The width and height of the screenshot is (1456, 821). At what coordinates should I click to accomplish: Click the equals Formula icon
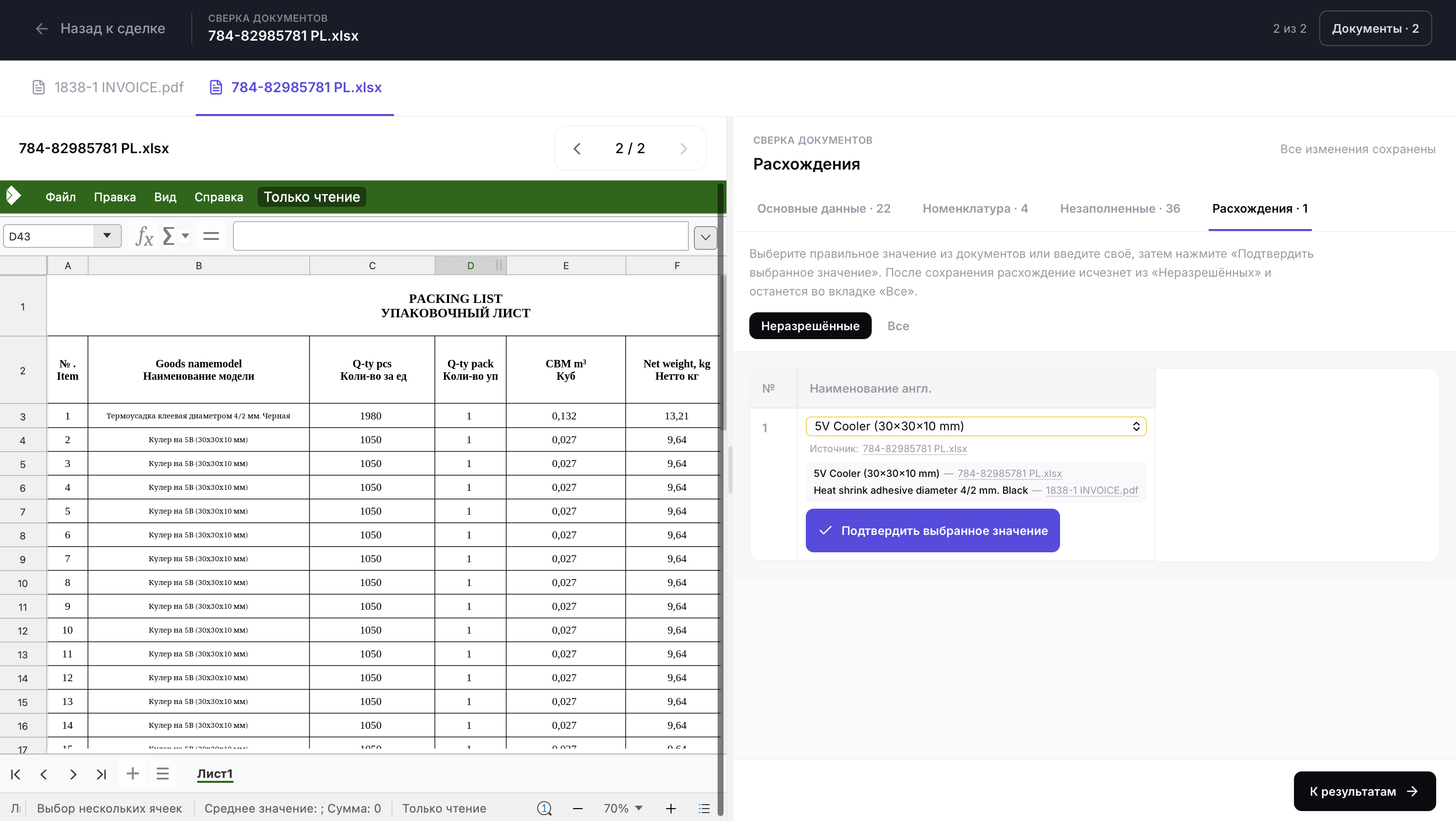pos(211,236)
